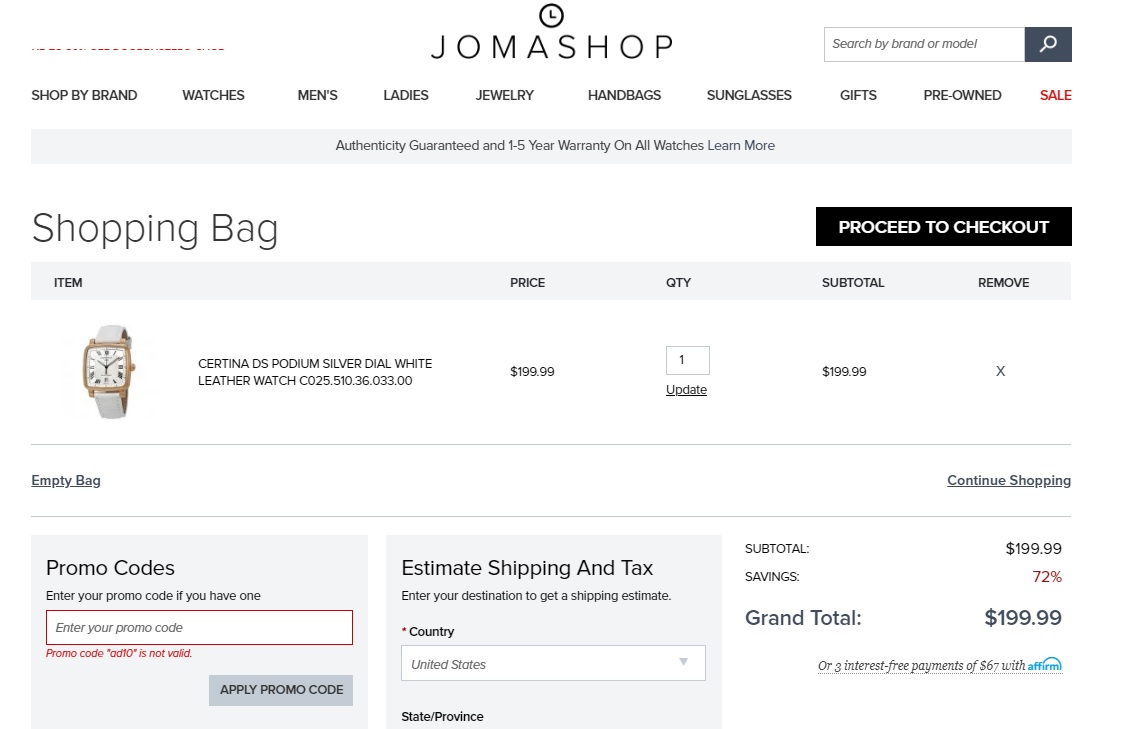This screenshot has width=1122, height=729.
Task: Open the Certina watch thumbnail
Action: click(x=110, y=371)
